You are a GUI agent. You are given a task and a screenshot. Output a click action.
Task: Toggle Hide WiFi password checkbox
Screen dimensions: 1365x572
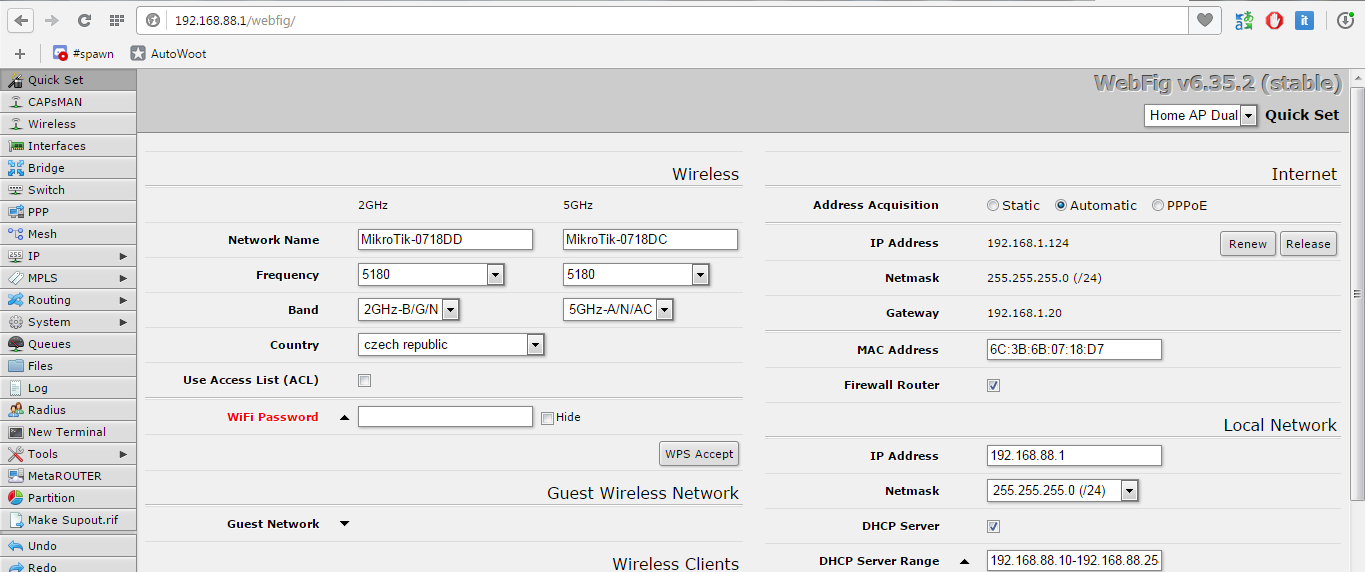pos(547,418)
